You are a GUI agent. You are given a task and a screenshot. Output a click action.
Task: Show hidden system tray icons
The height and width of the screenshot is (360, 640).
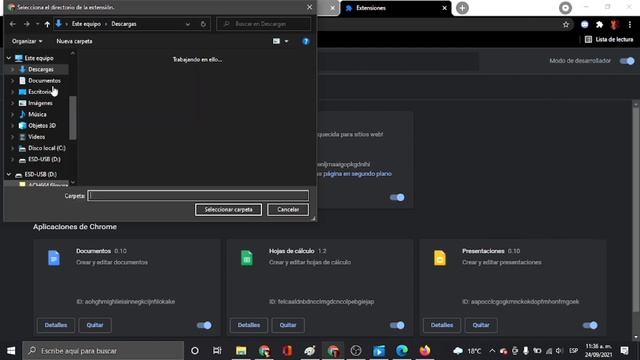coord(492,351)
